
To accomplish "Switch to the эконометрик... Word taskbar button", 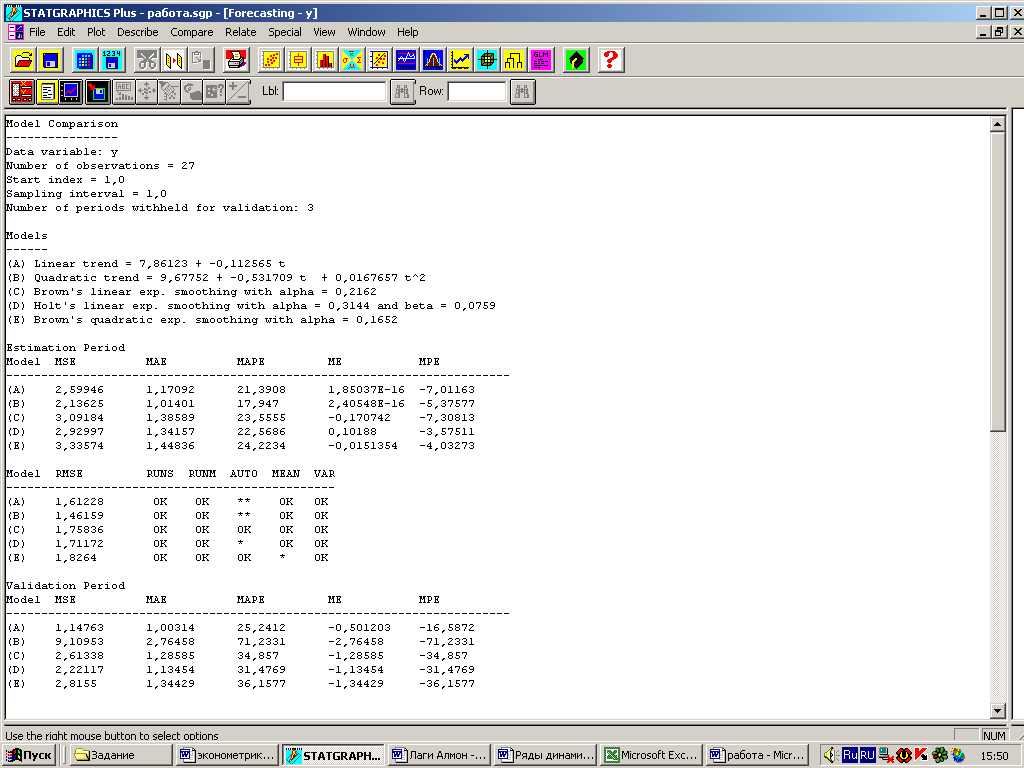I will pos(227,755).
